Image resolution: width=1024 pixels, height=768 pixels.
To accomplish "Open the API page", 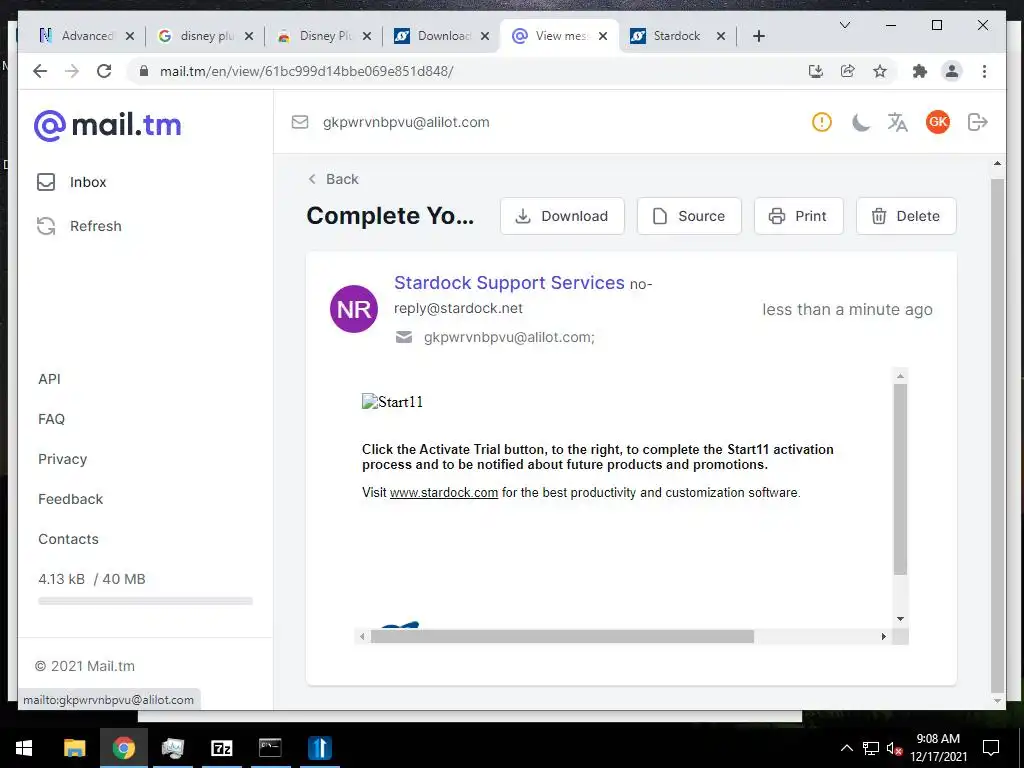I will (50, 379).
